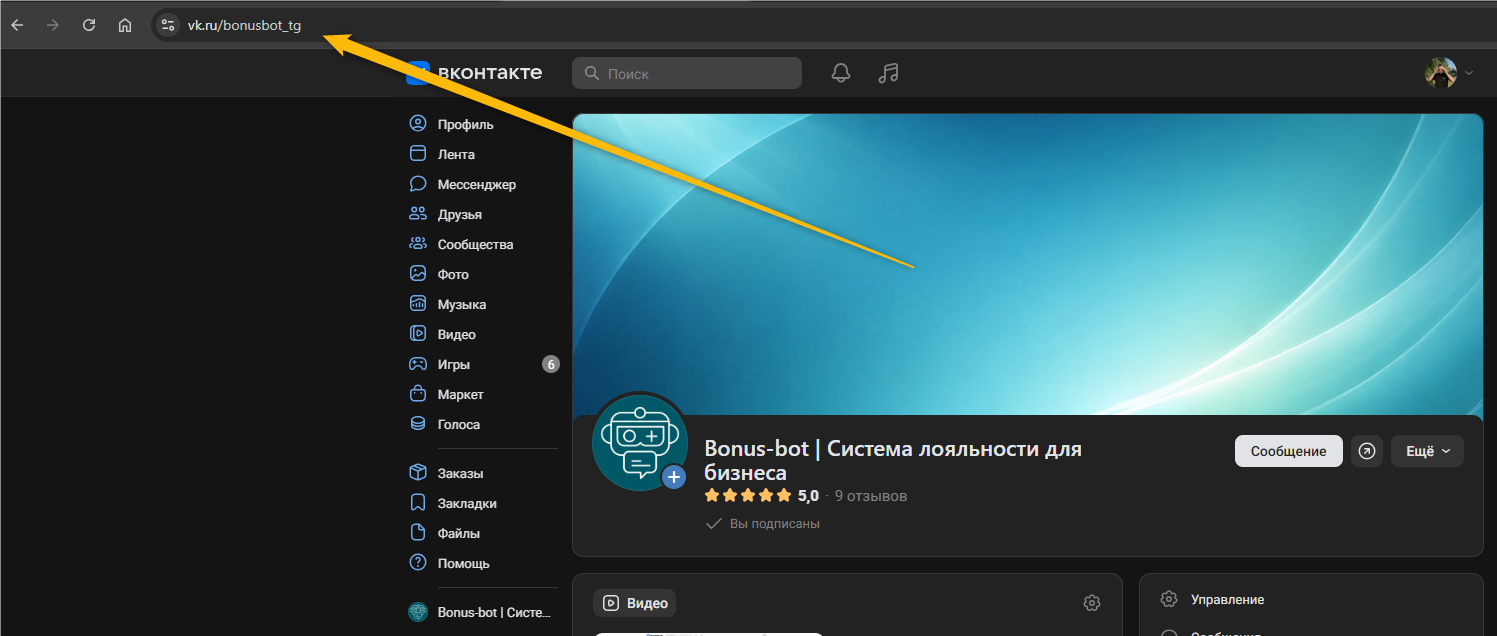
Task: Open the music note icon in header
Action: 888,73
